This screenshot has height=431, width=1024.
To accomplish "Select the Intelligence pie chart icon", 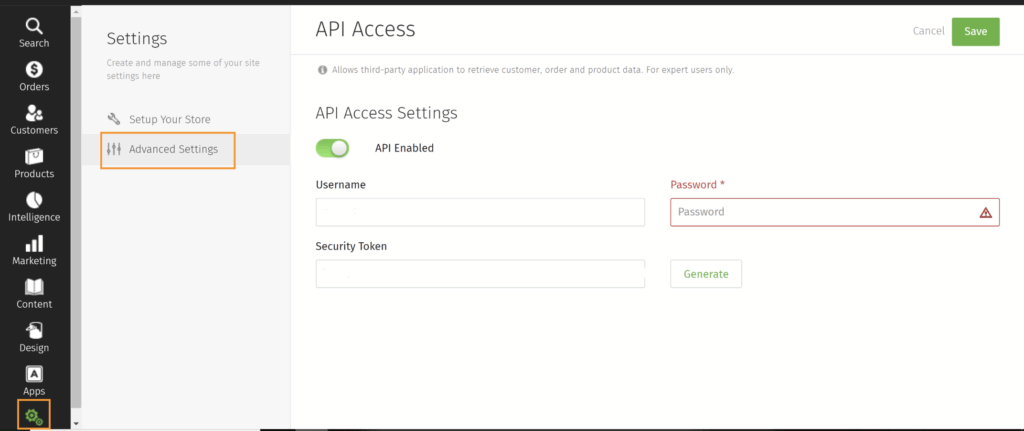I will tap(34, 200).
